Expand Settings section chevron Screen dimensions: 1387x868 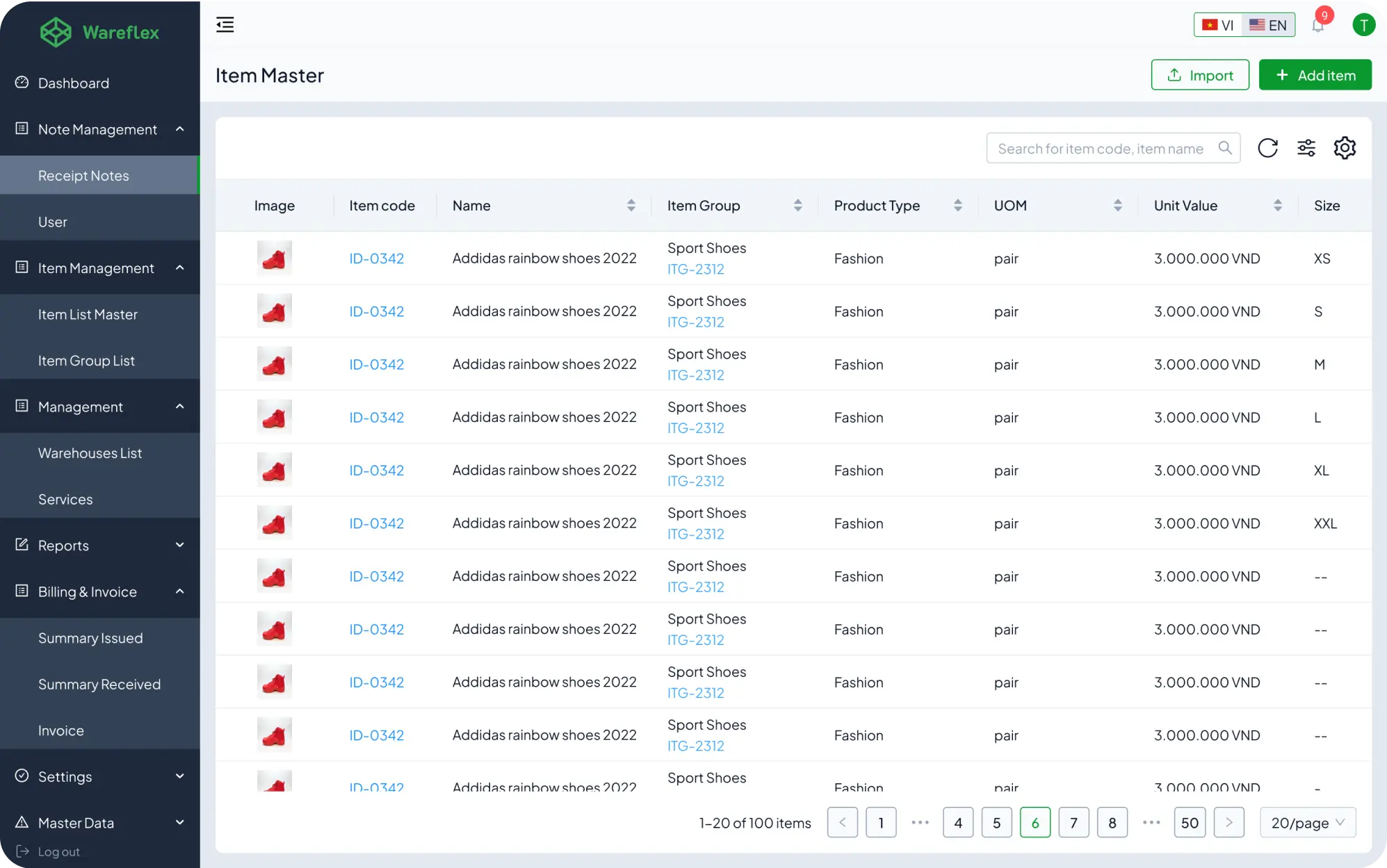click(180, 776)
